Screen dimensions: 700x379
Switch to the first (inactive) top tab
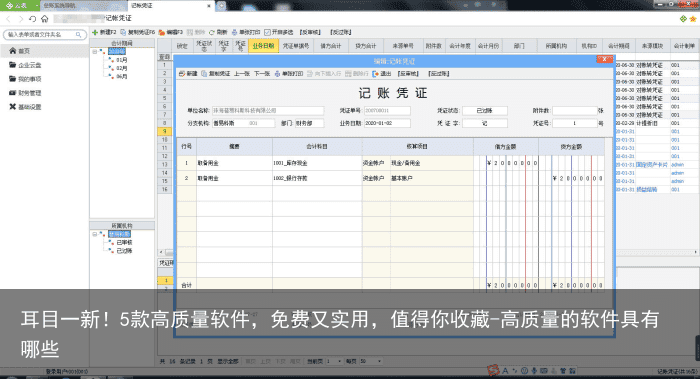click(83, 5)
